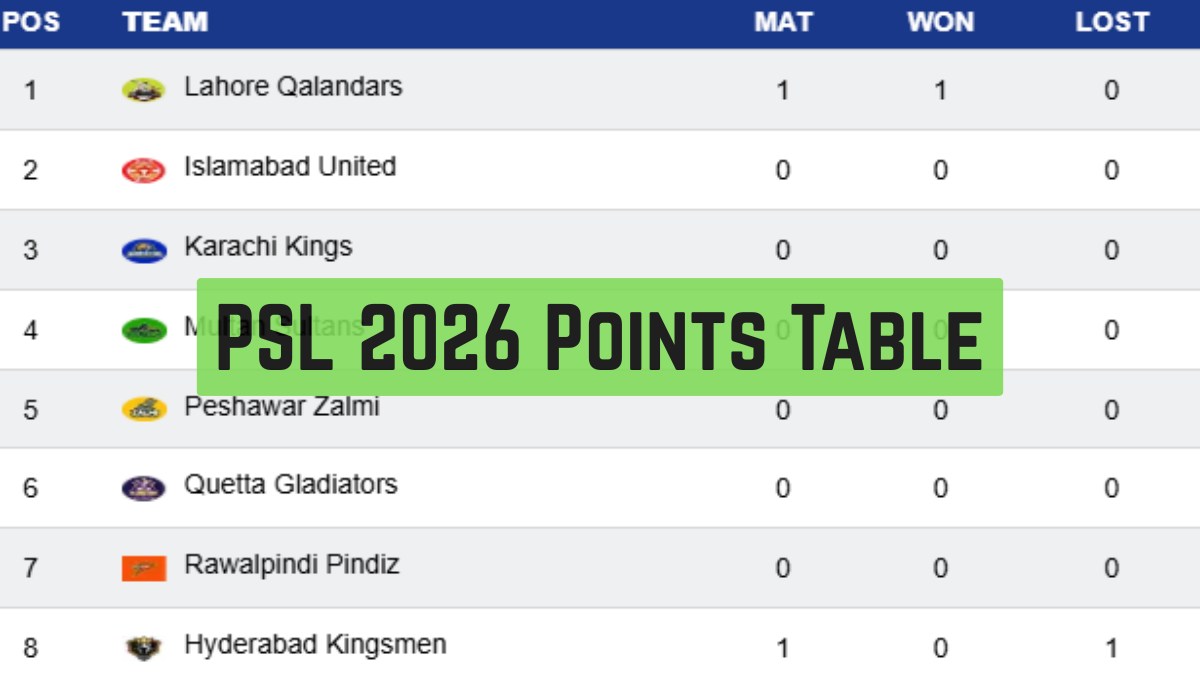Screen dimensions: 1200x675
Task: Sort by the WON column header
Action: 940,22
